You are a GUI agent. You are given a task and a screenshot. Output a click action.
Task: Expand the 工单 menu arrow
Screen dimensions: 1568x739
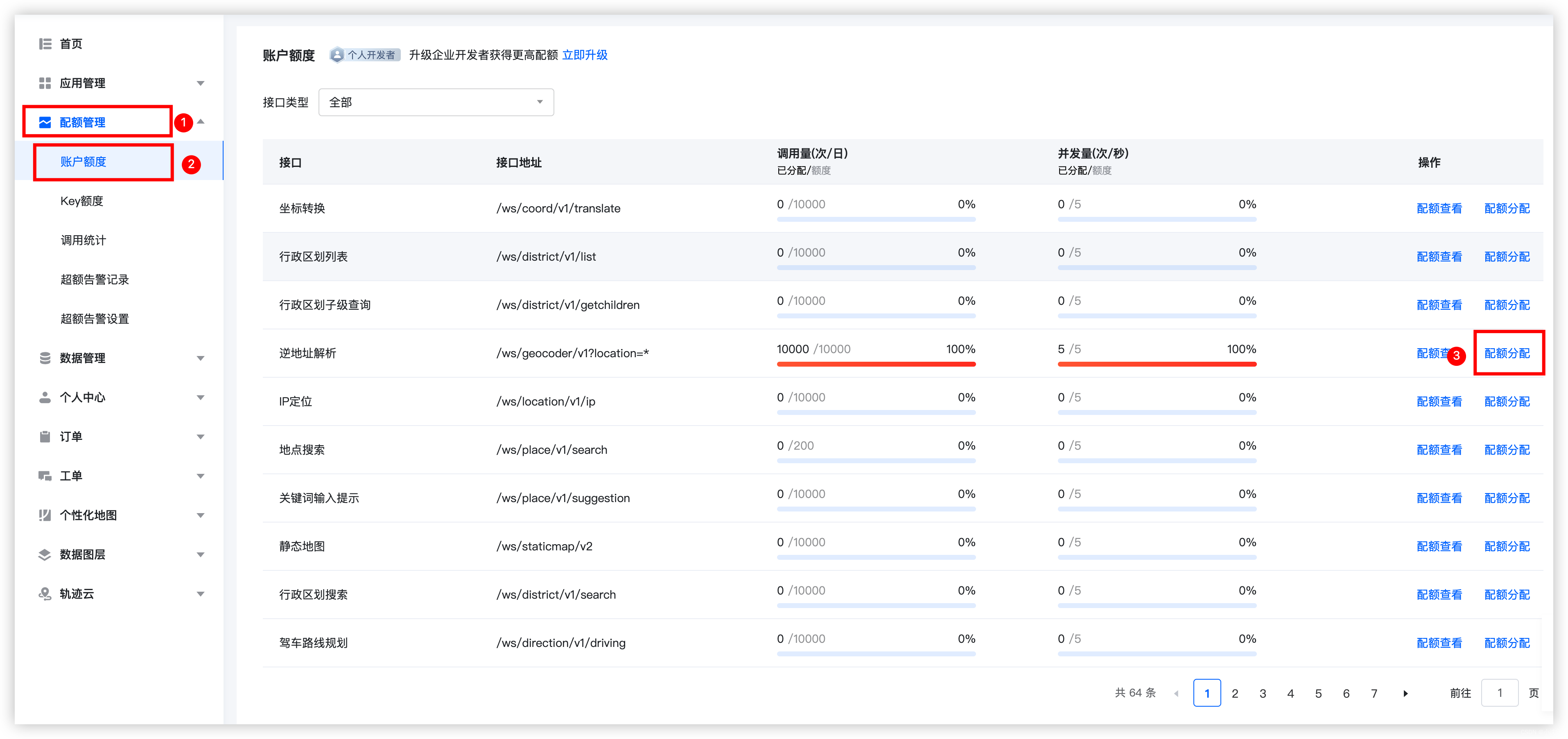pyautogui.click(x=200, y=476)
